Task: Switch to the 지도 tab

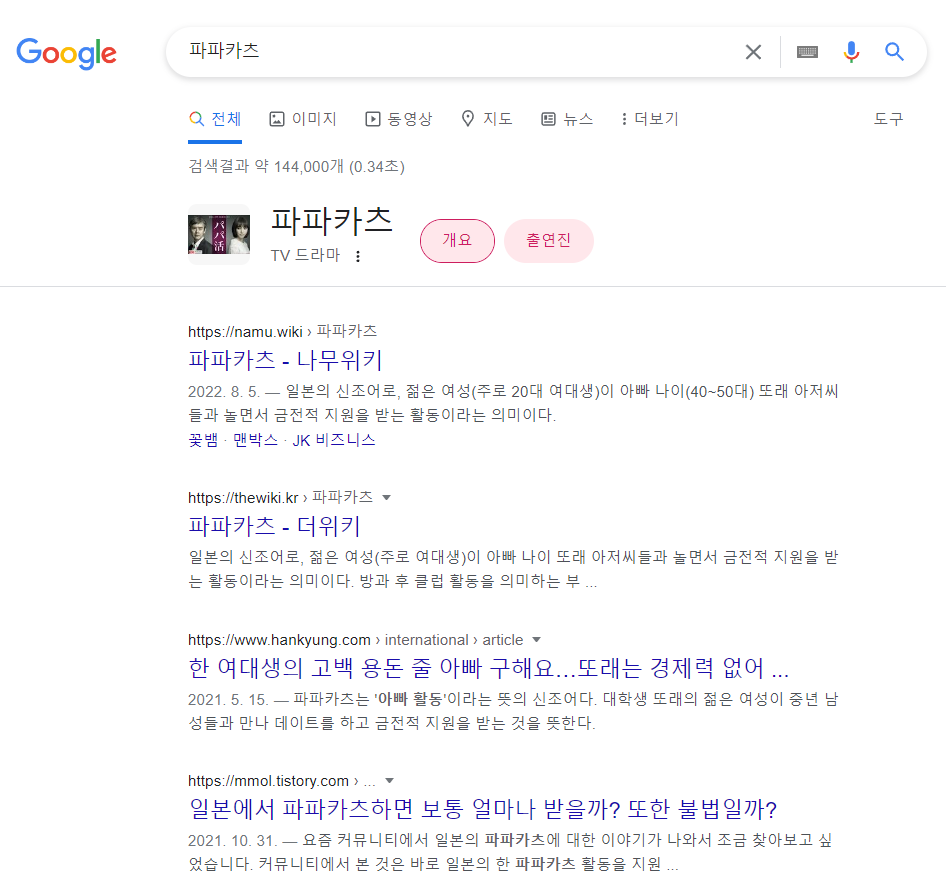Action: (x=487, y=119)
